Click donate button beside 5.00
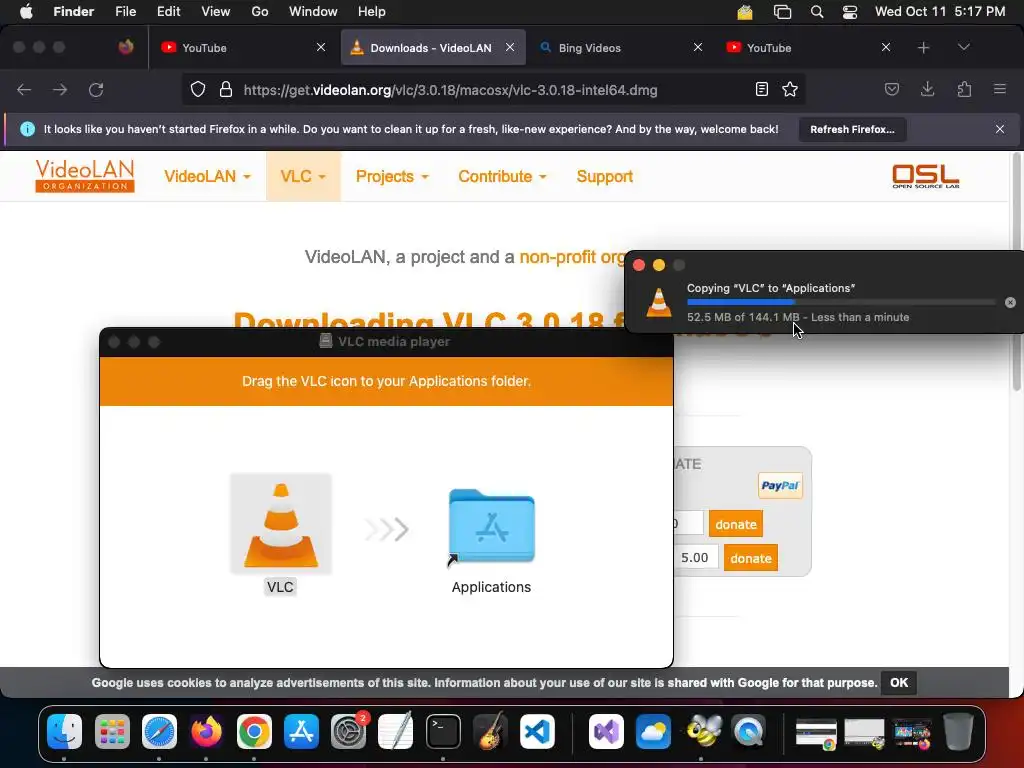1024x768 pixels. click(x=750, y=558)
